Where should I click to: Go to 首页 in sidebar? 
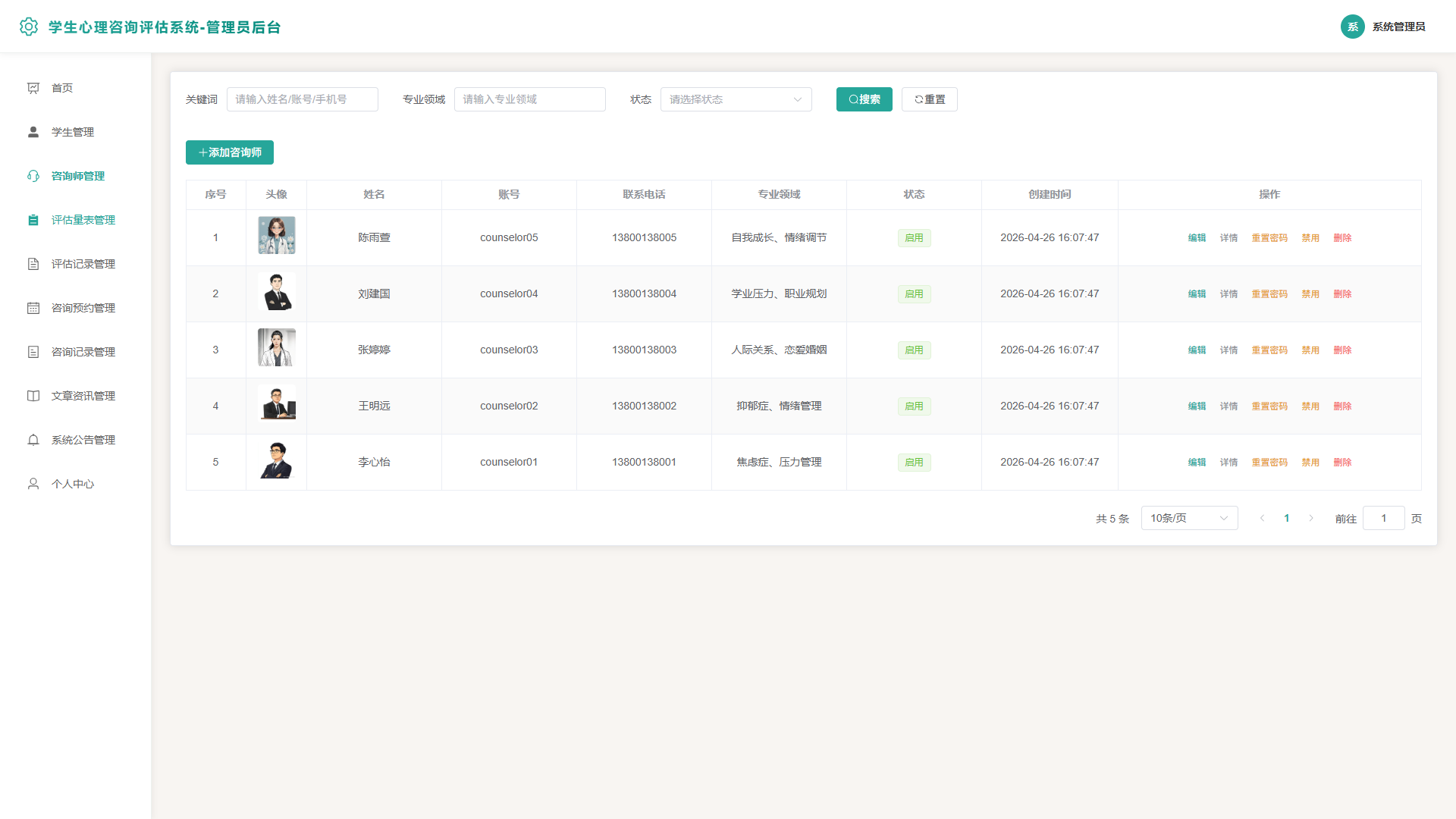click(x=62, y=88)
